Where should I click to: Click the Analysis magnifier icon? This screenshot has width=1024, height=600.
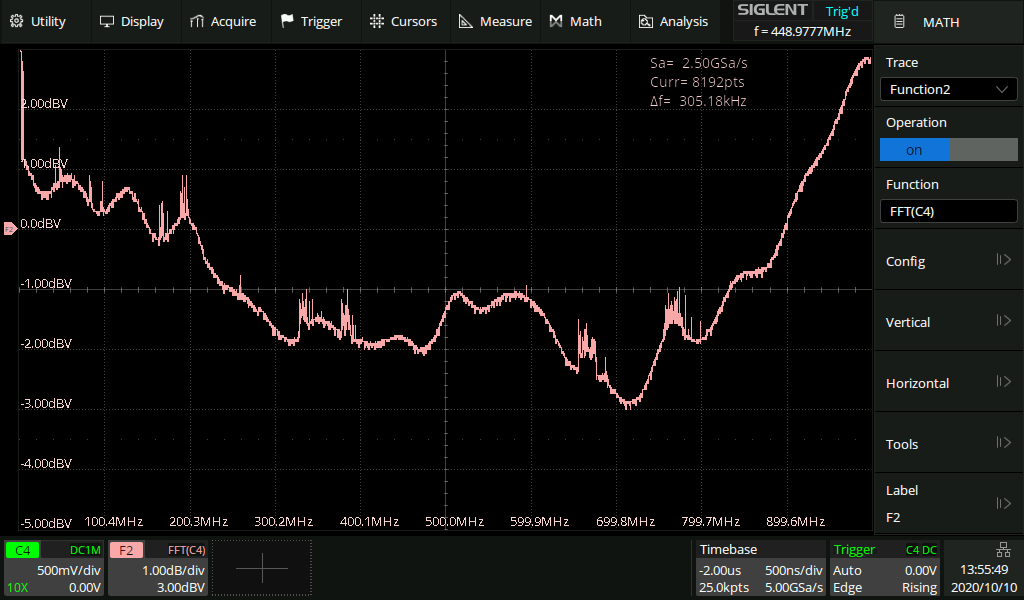pyautogui.click(x=645, y=22)
